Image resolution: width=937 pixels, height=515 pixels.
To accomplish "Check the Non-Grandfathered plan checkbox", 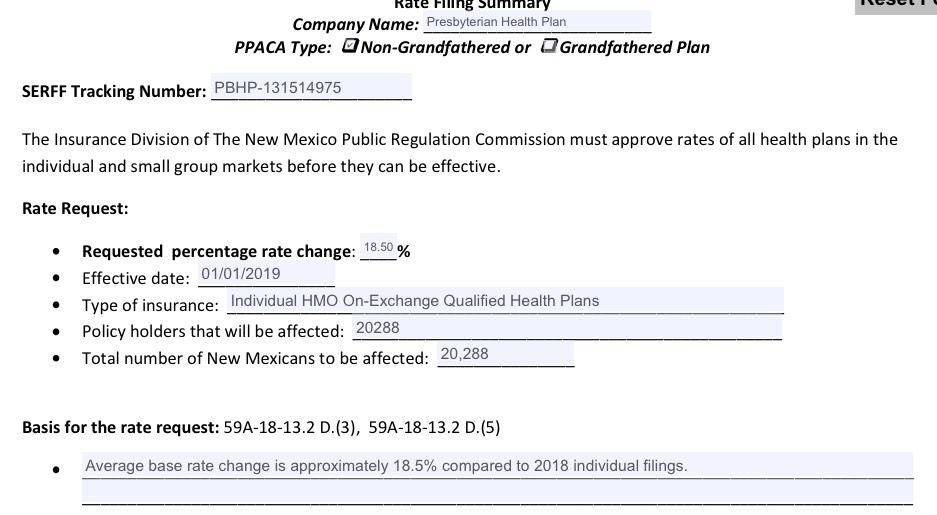I will click(x=350, y=46).
